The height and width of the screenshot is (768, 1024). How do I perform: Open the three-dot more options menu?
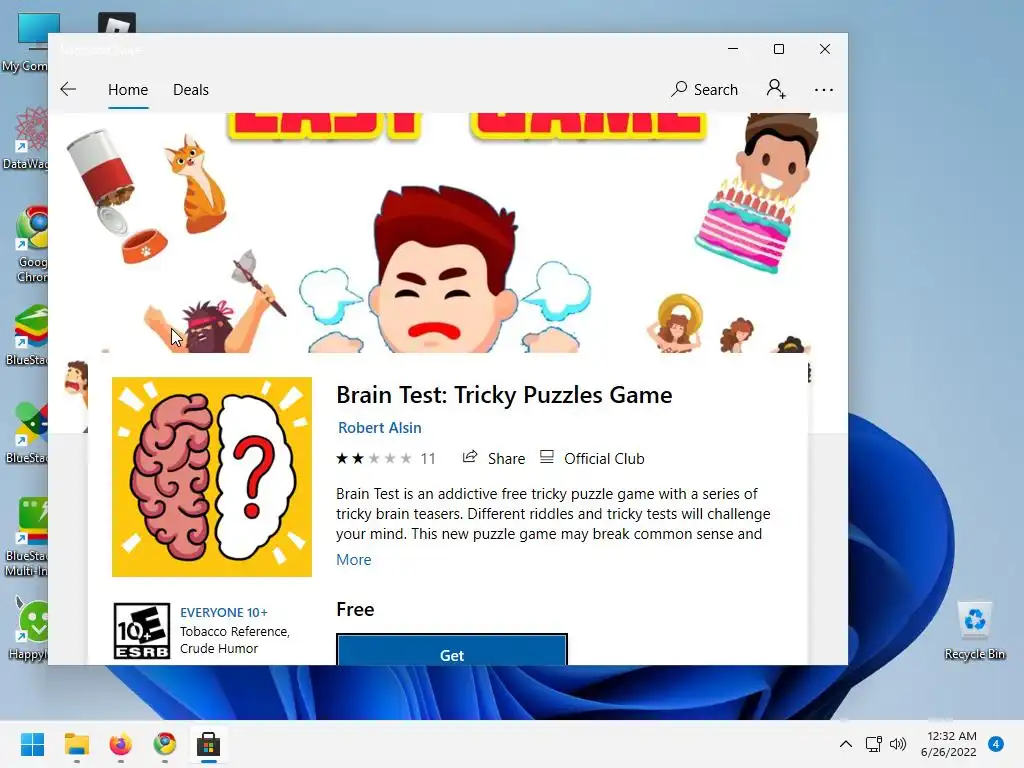tap(824, 89)
